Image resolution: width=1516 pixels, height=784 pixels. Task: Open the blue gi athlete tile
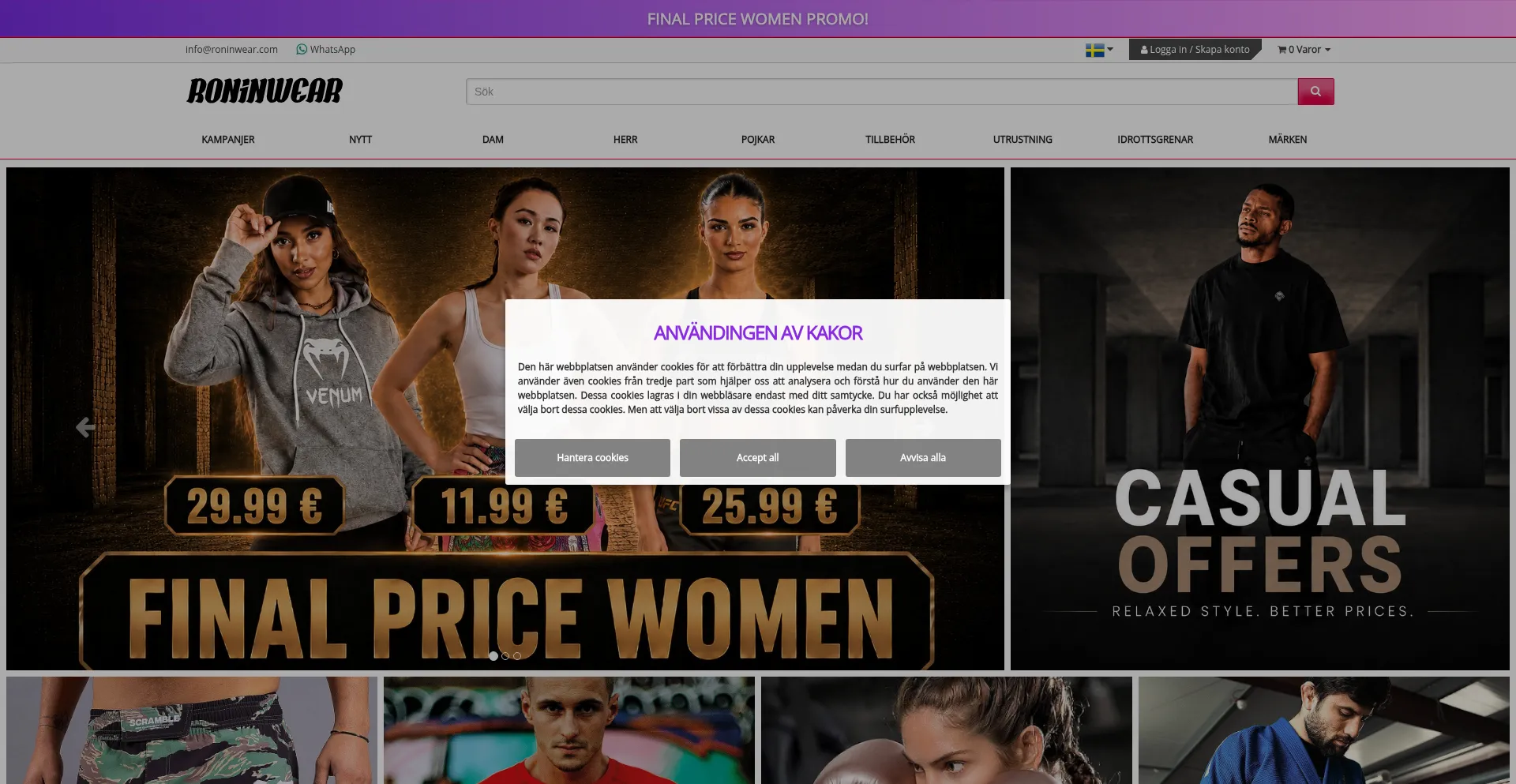coord(1324,730)
